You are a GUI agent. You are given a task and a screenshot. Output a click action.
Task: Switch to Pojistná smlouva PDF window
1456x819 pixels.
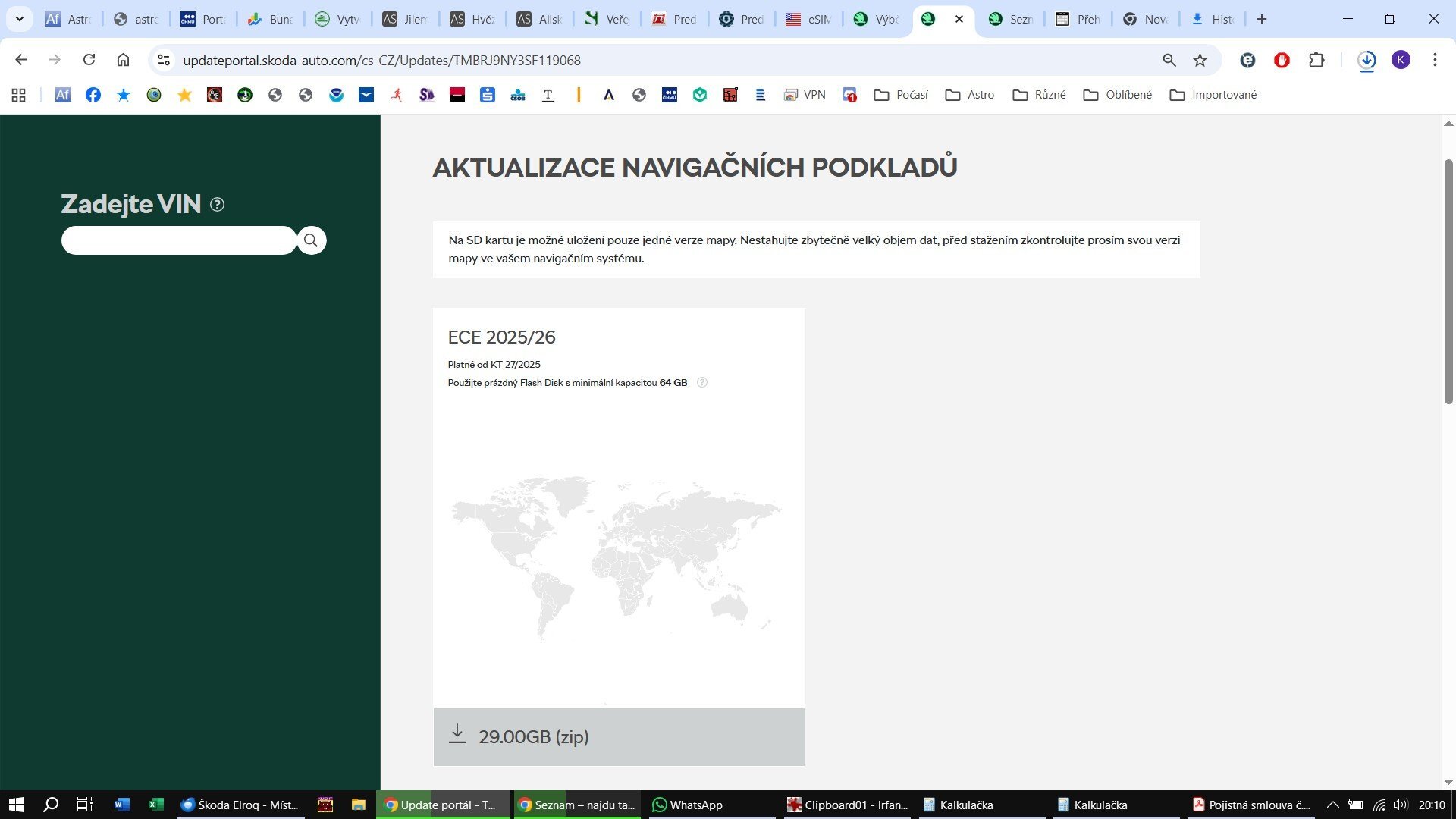pos(1252,805)
